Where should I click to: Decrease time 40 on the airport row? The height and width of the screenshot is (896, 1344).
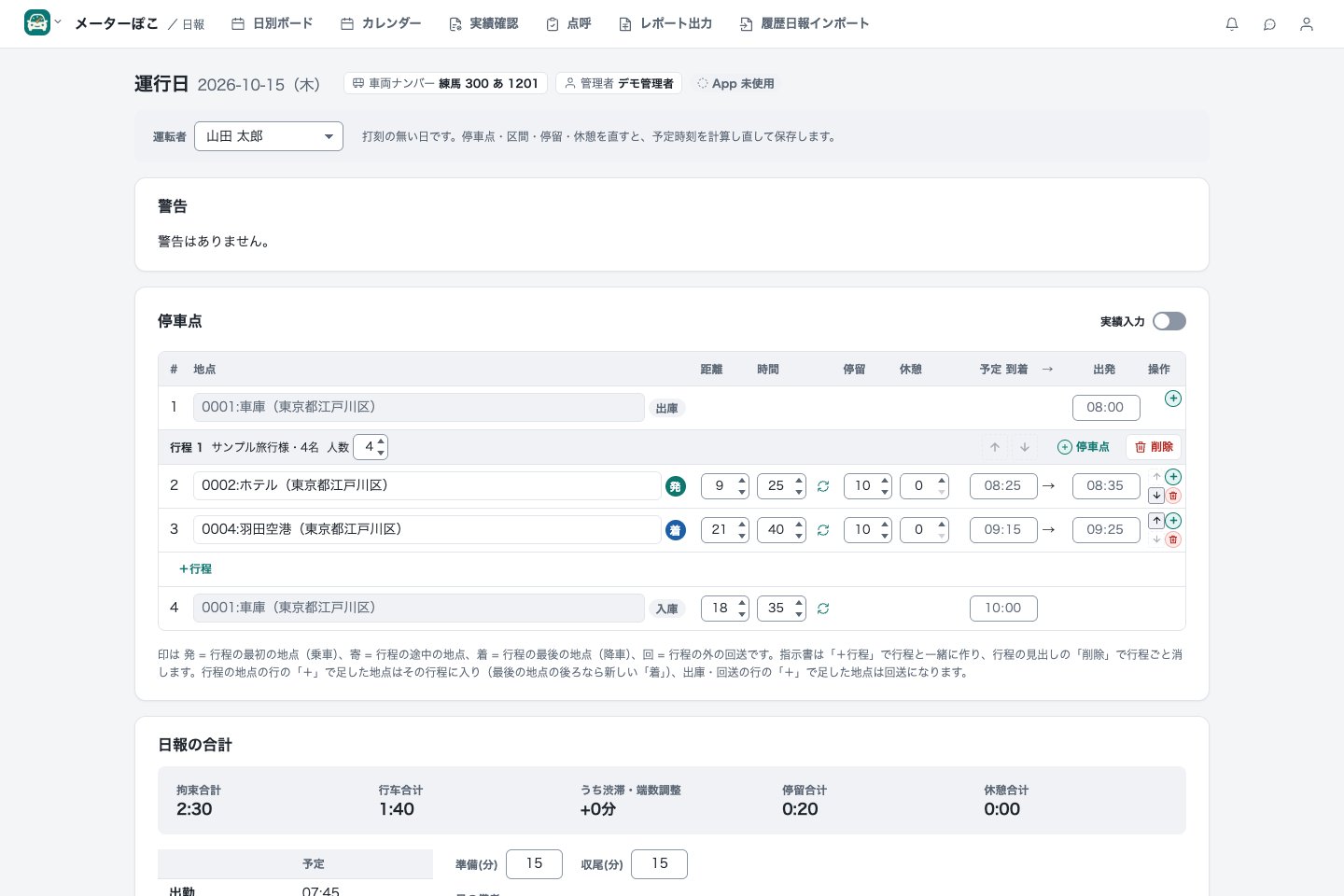point(799,536)
